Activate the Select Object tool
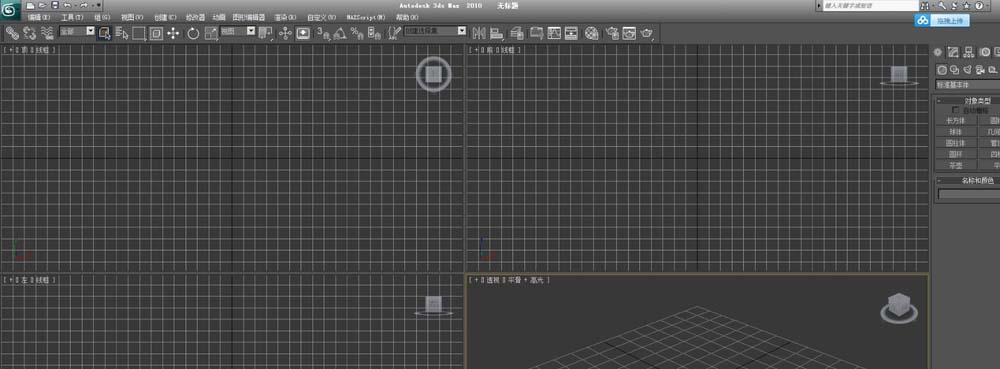The image size is (1000, 369). (105, 33)
